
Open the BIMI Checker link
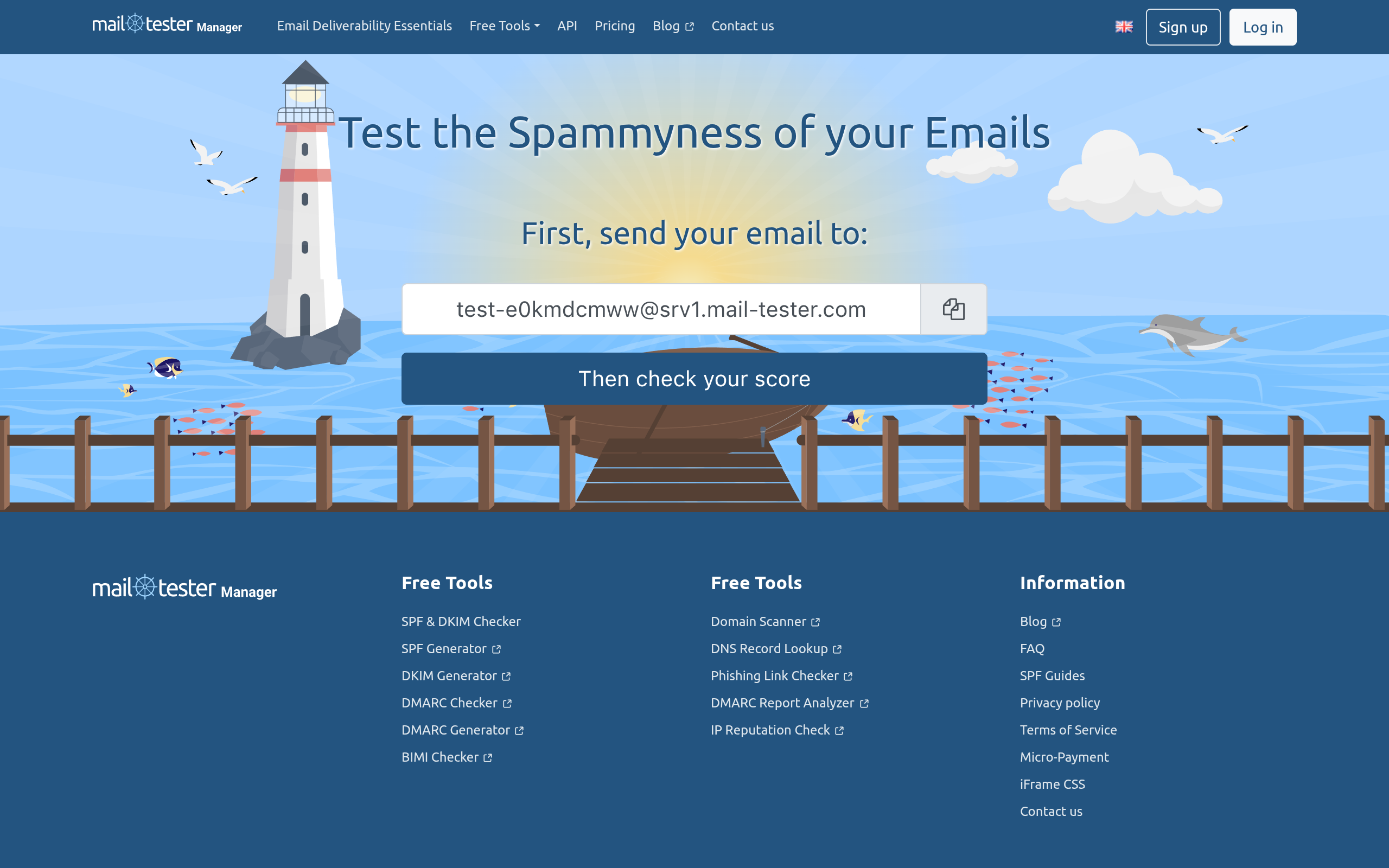click(447, 757)
